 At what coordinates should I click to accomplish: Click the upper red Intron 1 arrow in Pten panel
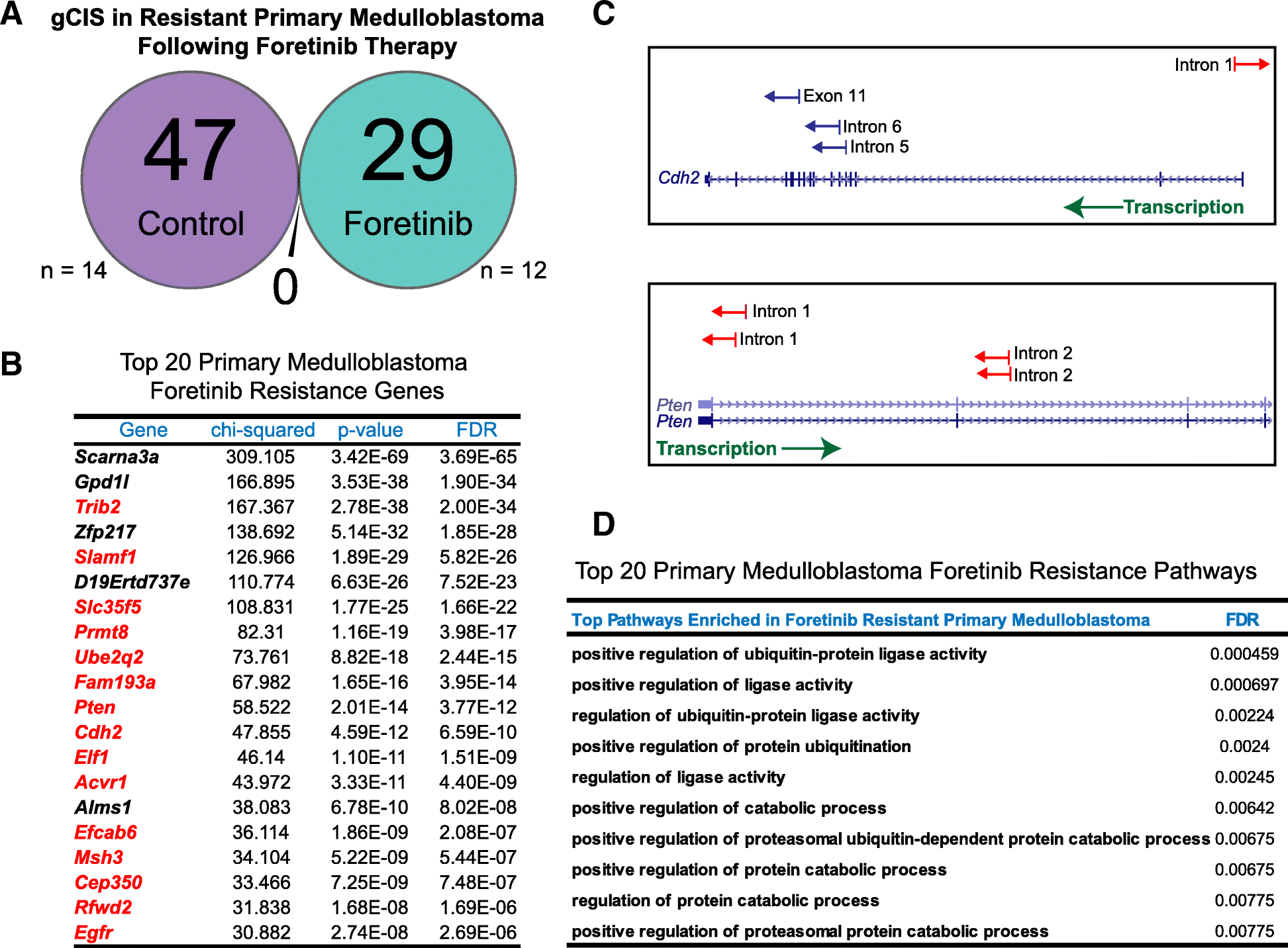pyautogui.click(x=729, y=311)
